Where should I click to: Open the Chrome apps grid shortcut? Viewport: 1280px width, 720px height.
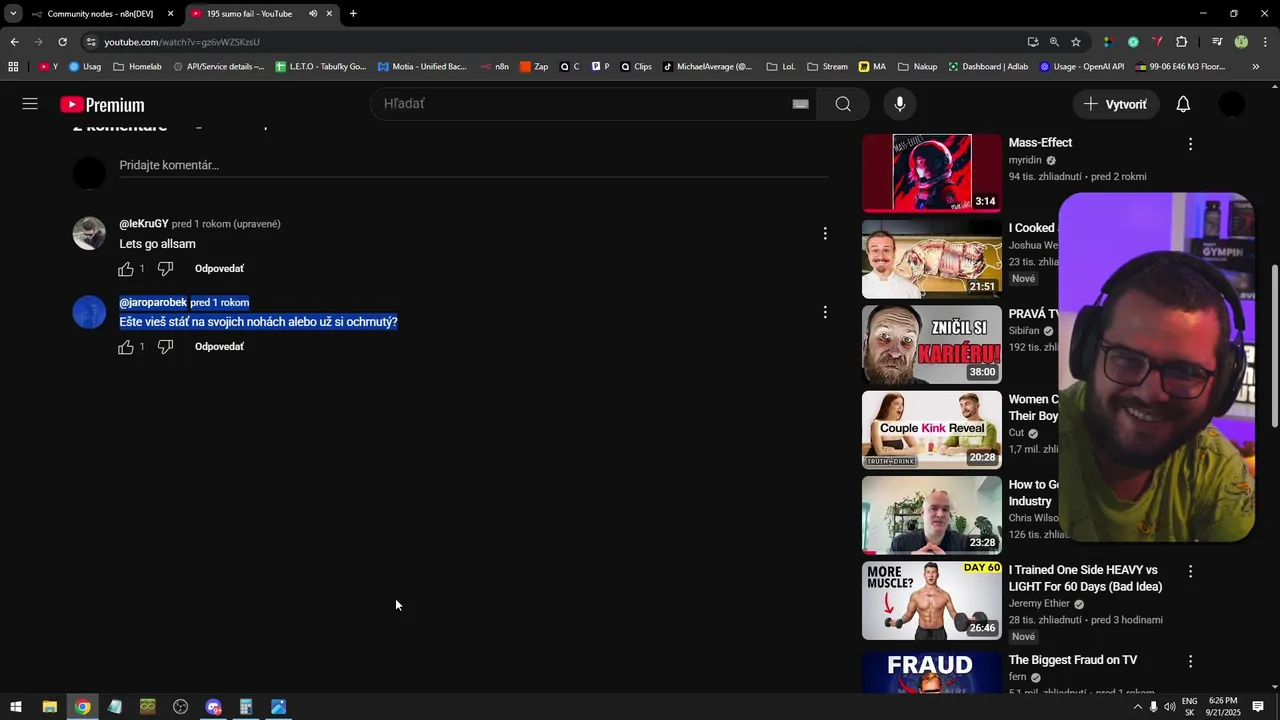(x=13, y=67)
